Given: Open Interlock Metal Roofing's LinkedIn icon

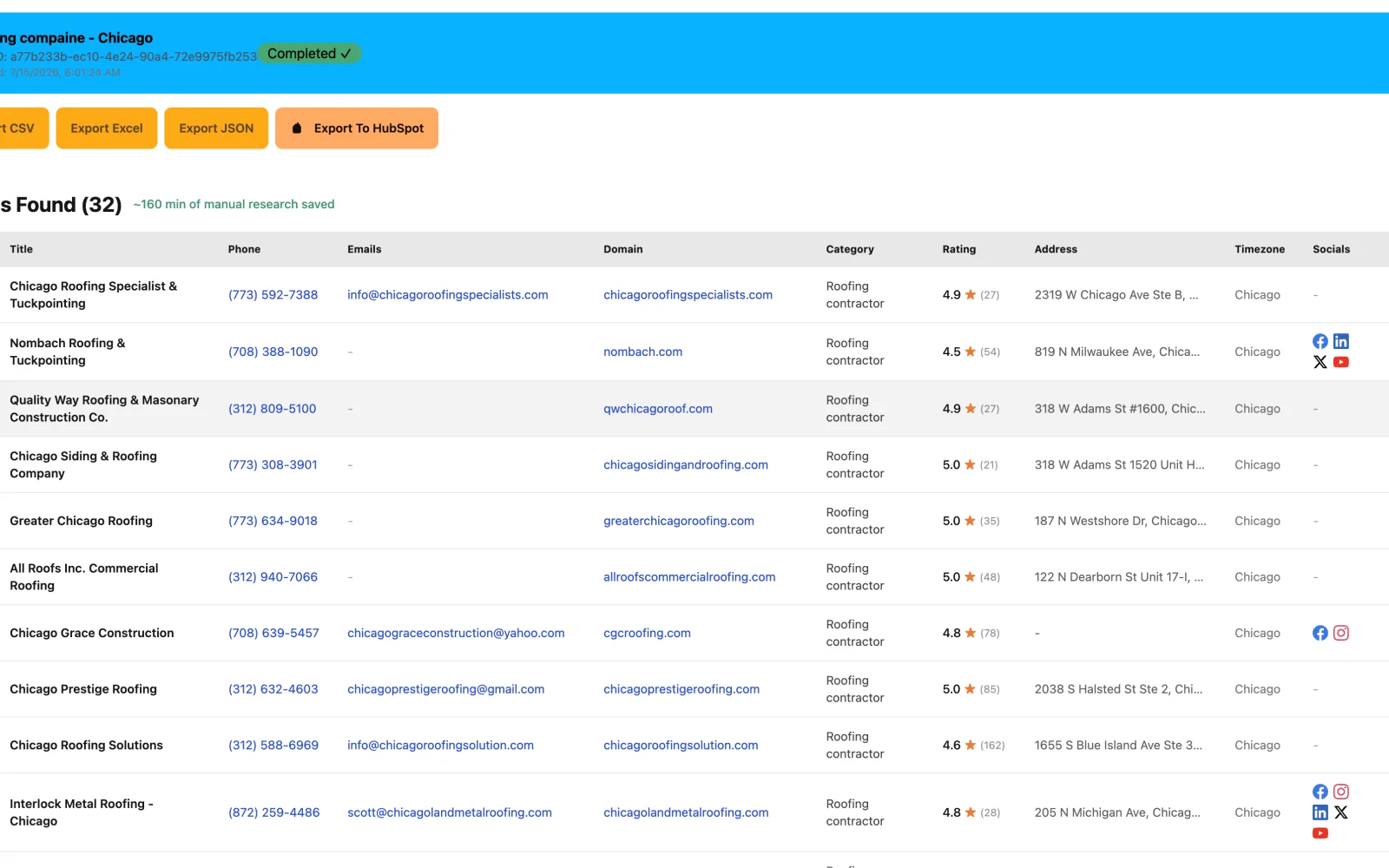Looking at the screenshot, I should 1320,812.
